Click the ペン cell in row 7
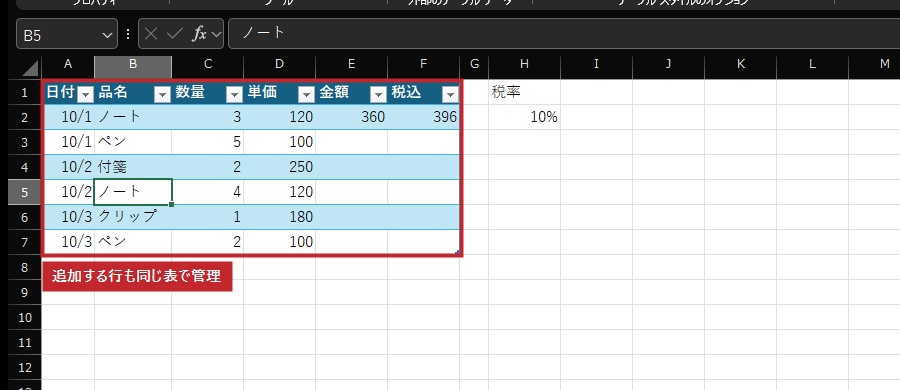 (x=133, y=242)
